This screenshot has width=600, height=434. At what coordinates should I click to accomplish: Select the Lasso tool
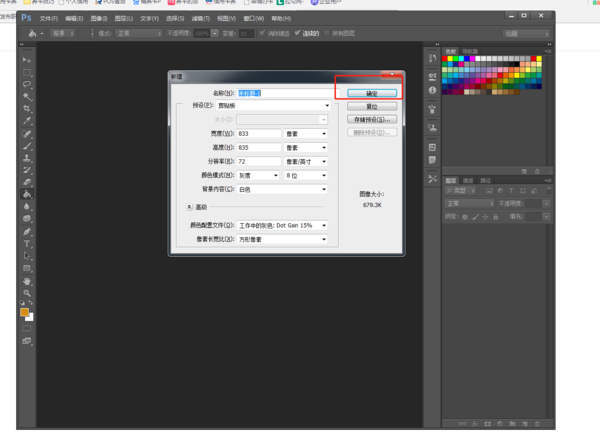coord(27,85)
